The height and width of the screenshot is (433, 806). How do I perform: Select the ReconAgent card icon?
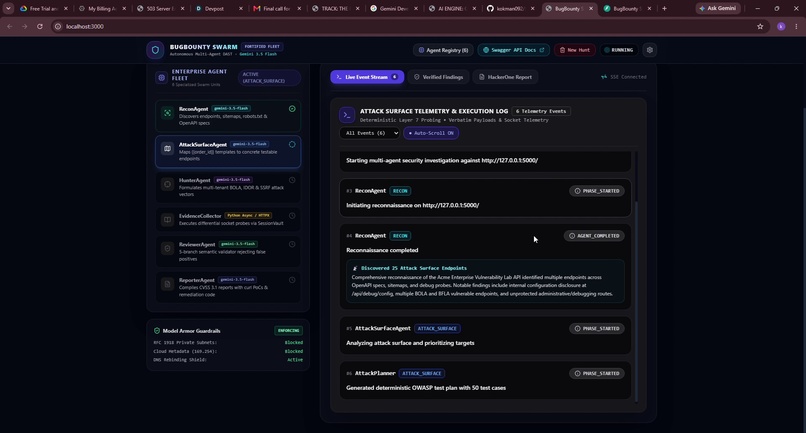[167, 113]
